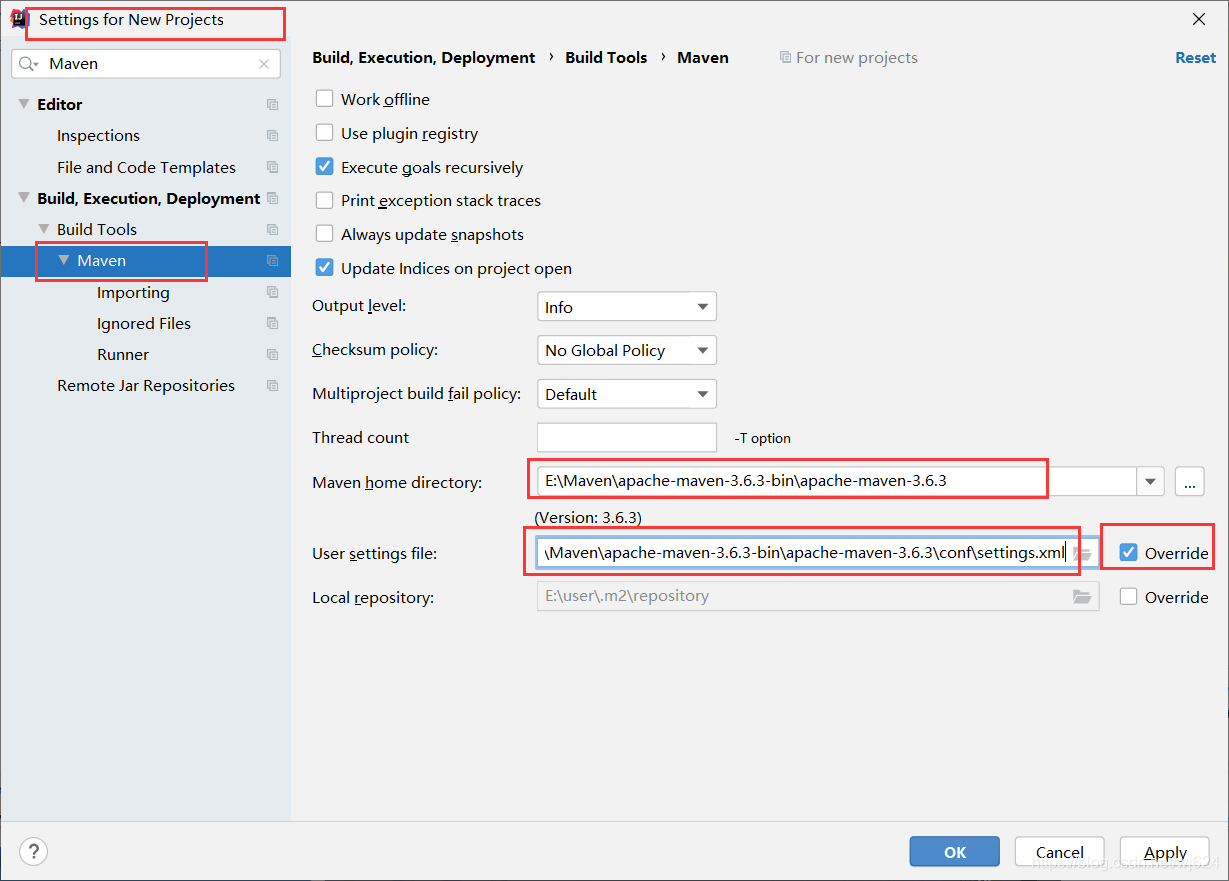Viewport: 1229px width, 881px height.
Task: Click the IntelliJ IDEA logo in the title bar
Action: pos(19,19)
